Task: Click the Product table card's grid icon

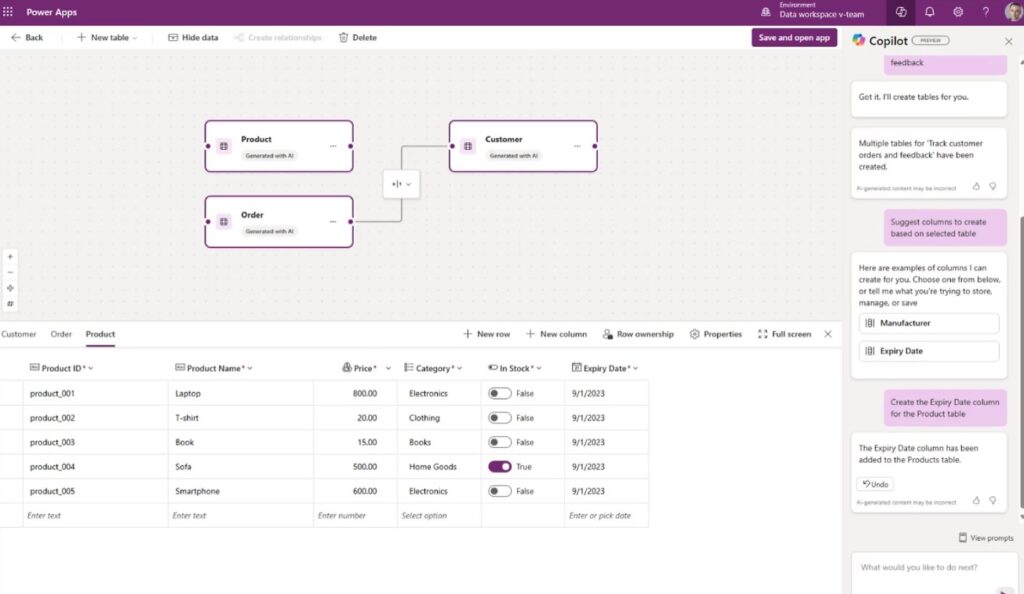Action: point(224,146)
